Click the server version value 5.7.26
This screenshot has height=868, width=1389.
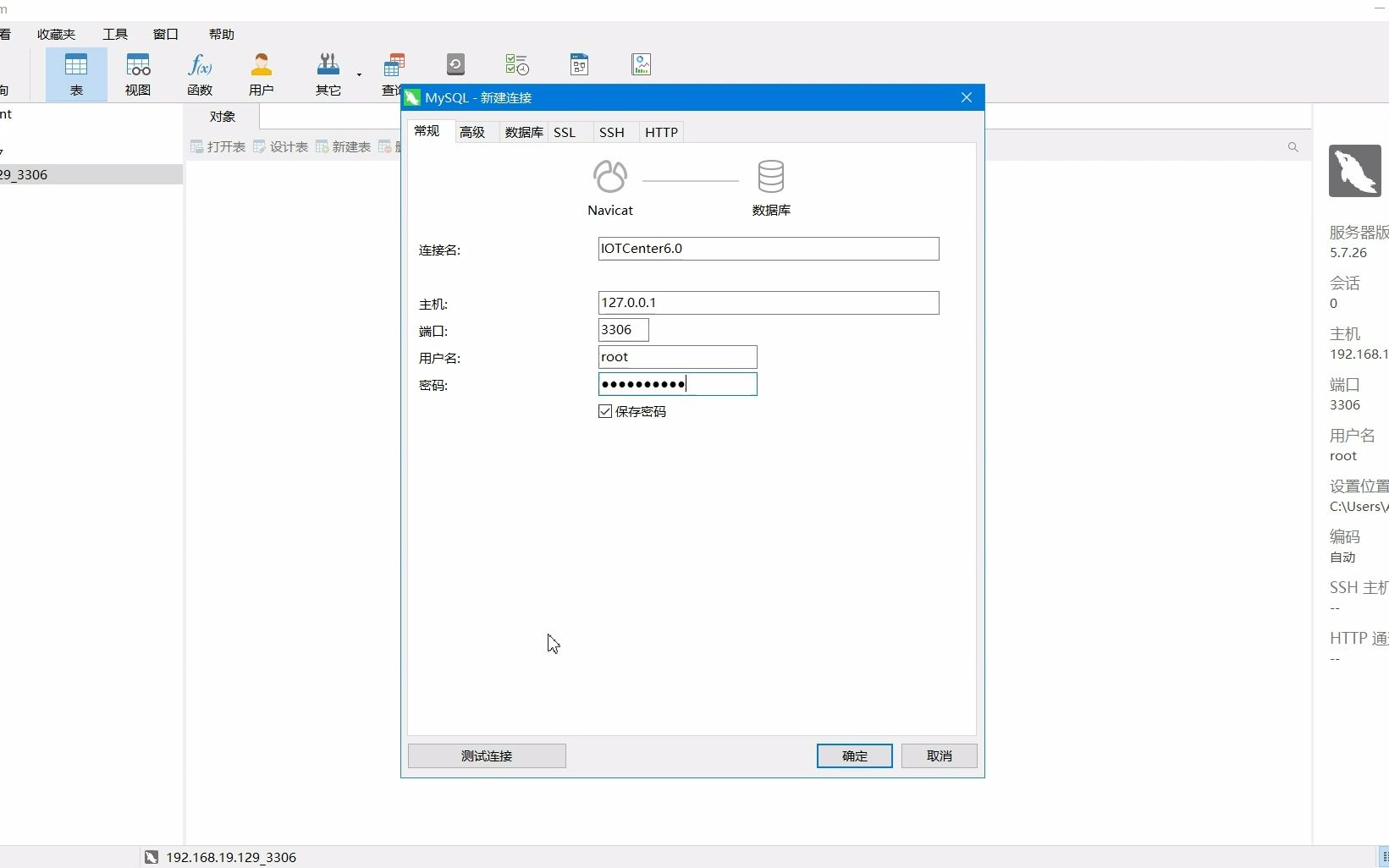click(1348, 252)
